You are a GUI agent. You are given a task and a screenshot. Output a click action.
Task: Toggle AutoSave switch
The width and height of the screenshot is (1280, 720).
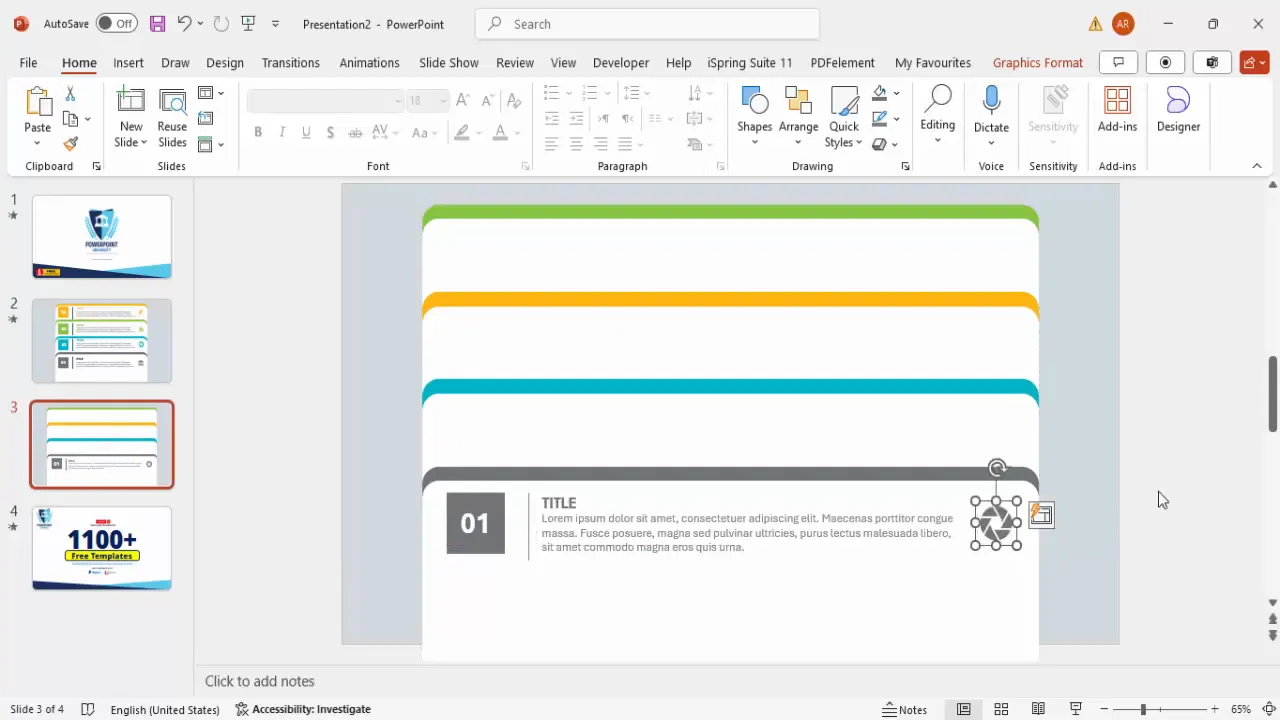117,23
